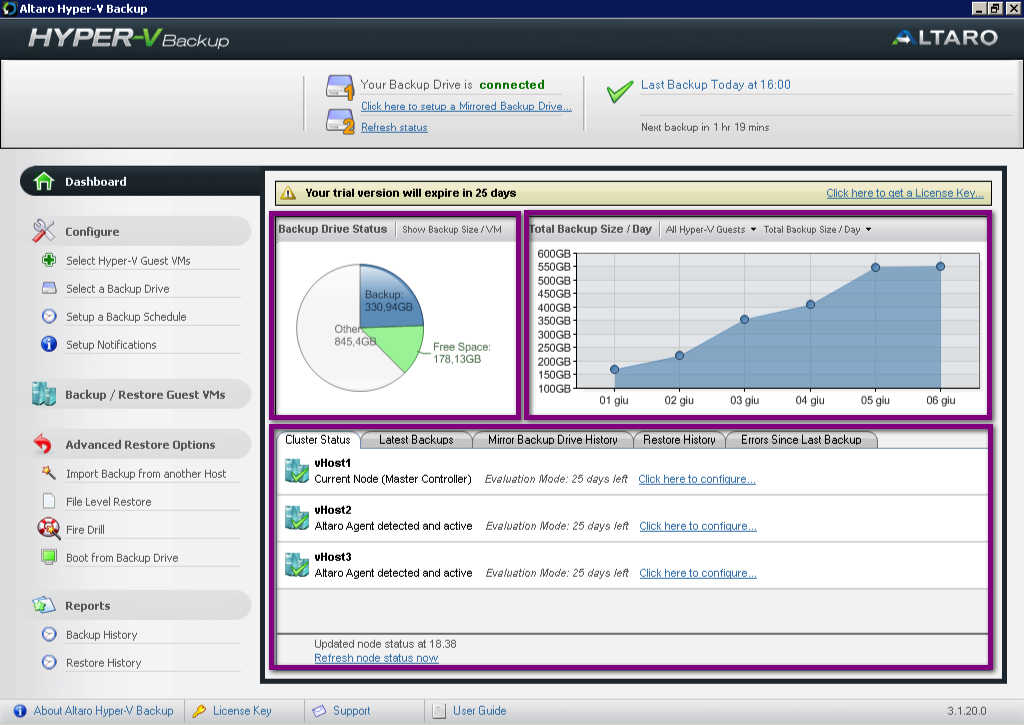The height and width of the screenshot is (725, 1024).
Task: Click the drive icon beside Select a Backup Drive
Action: coord(49,288)
